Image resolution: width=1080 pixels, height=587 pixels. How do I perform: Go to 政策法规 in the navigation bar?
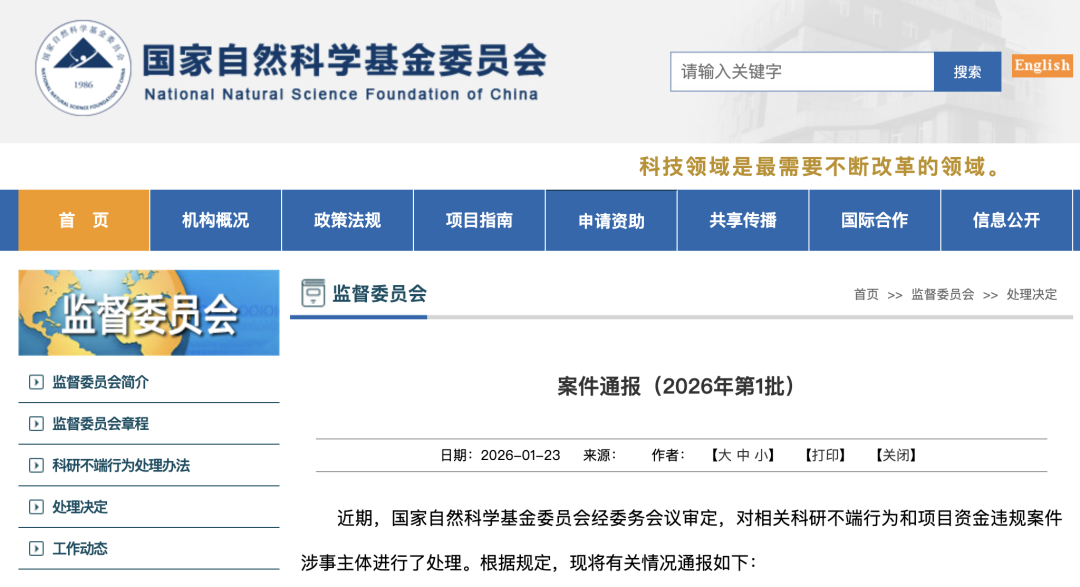[x=347, y=220]
